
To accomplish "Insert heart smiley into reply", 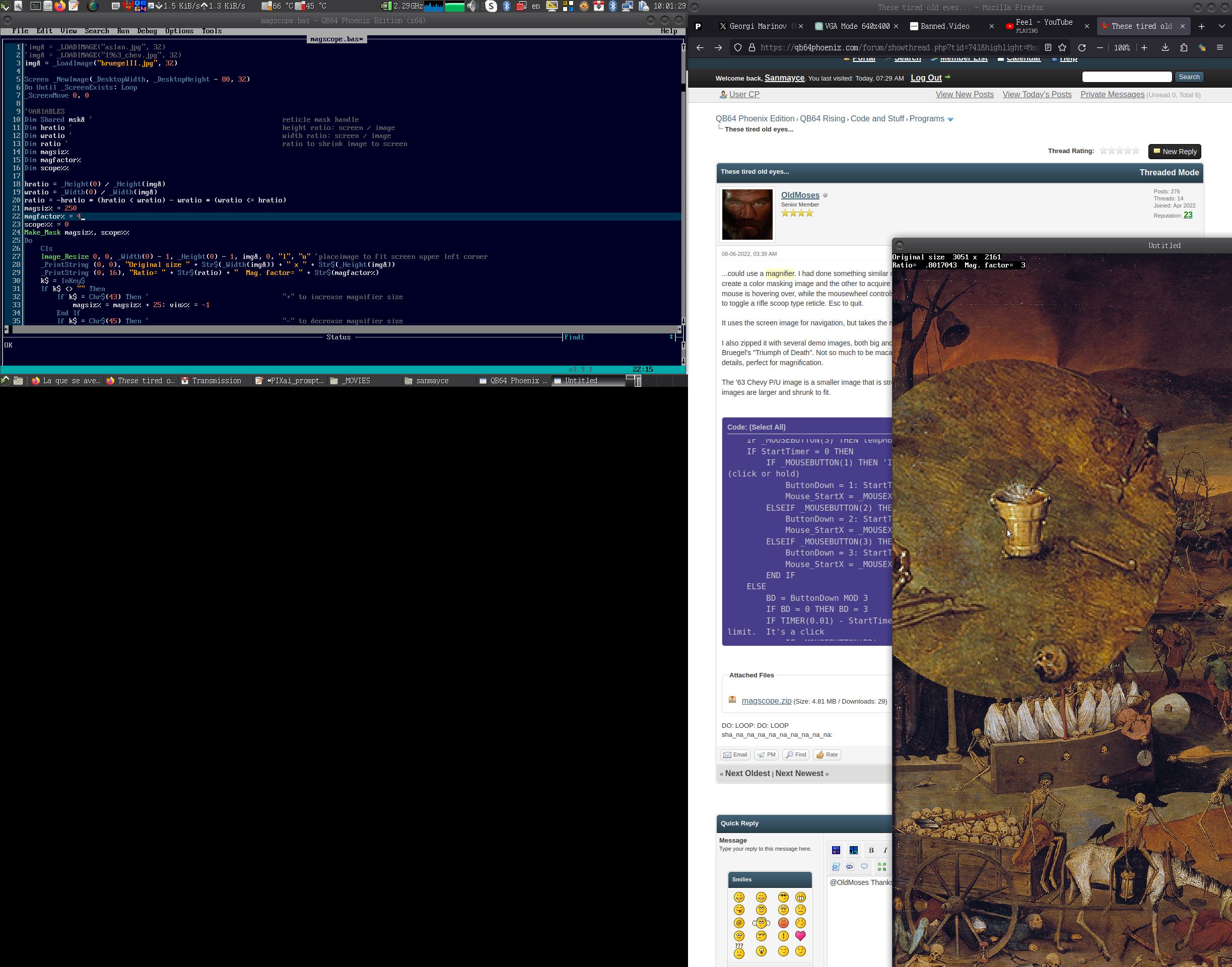I will pos(800,936).
